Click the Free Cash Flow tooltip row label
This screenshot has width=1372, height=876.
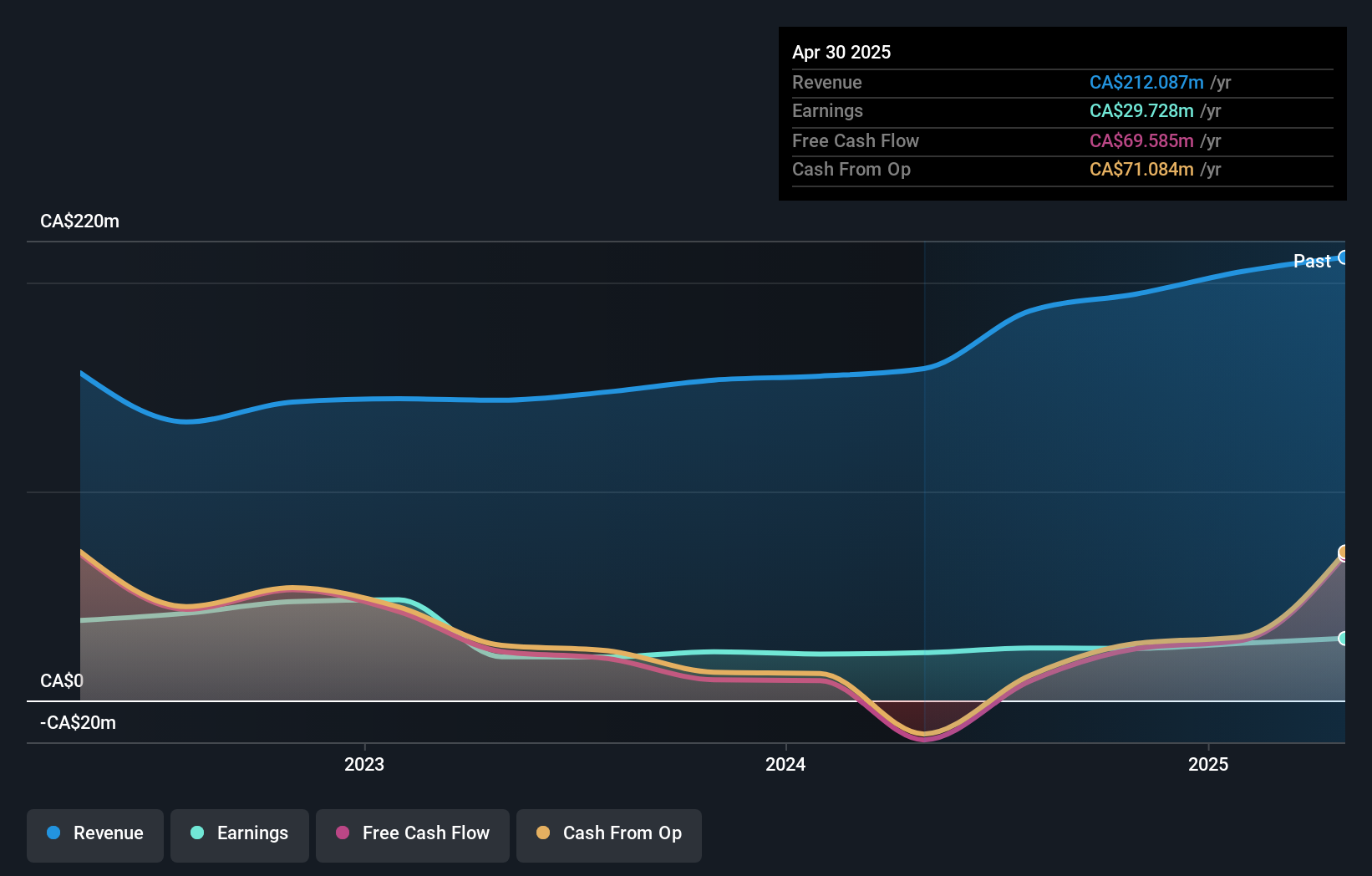856,141
